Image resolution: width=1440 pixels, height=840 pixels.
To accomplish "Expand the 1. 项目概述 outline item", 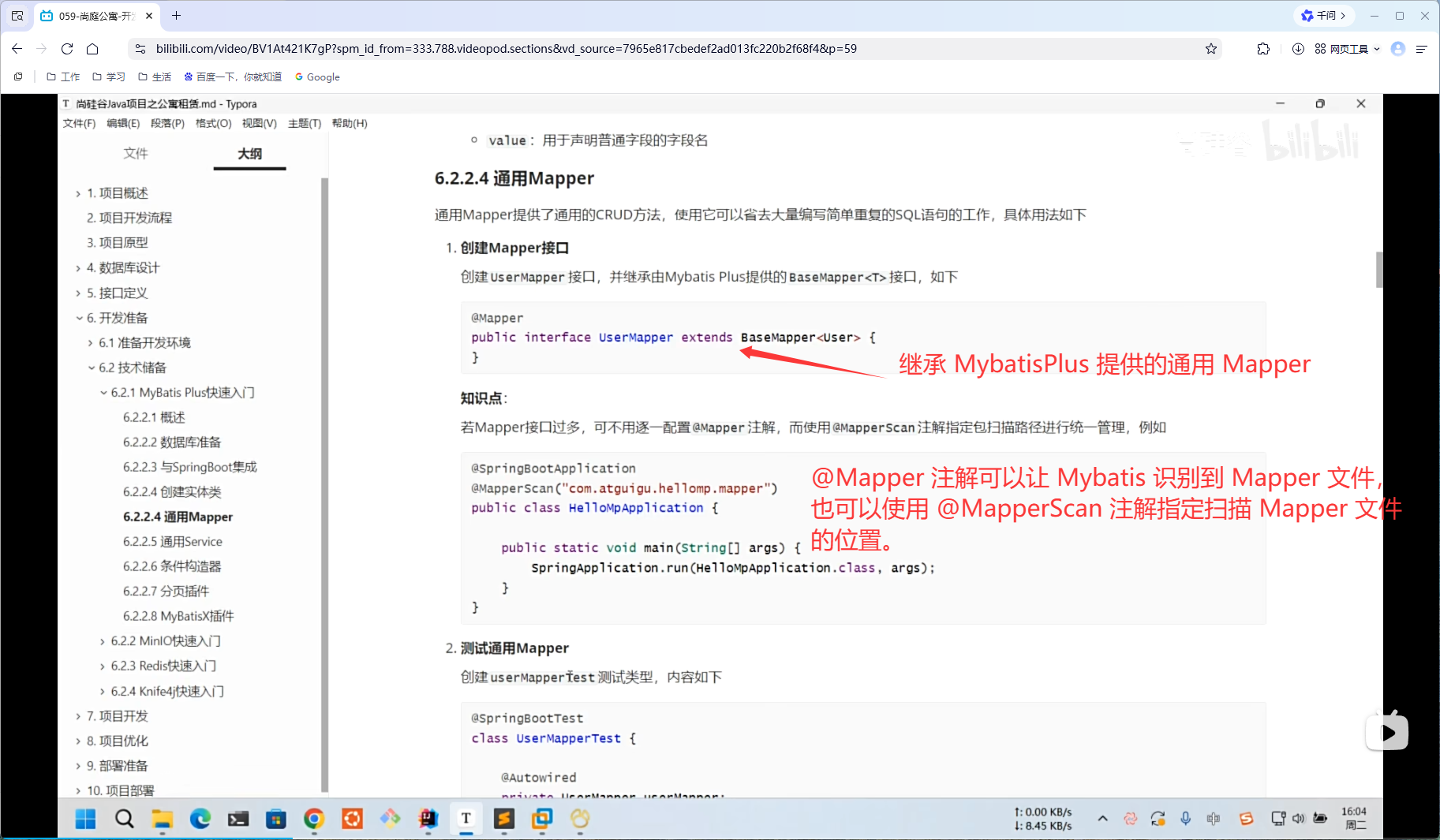I will click(78, 193).
